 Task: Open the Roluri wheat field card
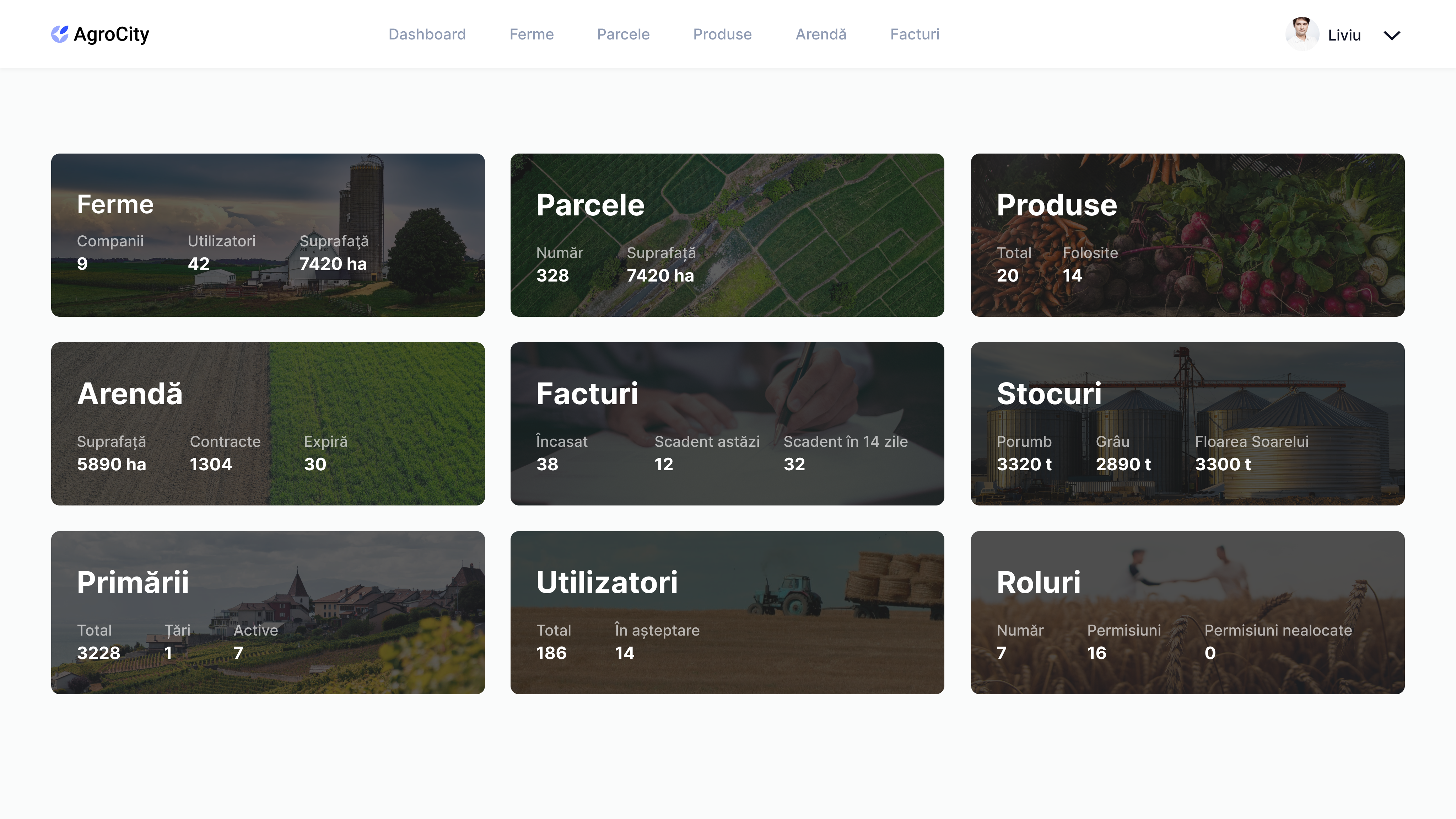1187,612
